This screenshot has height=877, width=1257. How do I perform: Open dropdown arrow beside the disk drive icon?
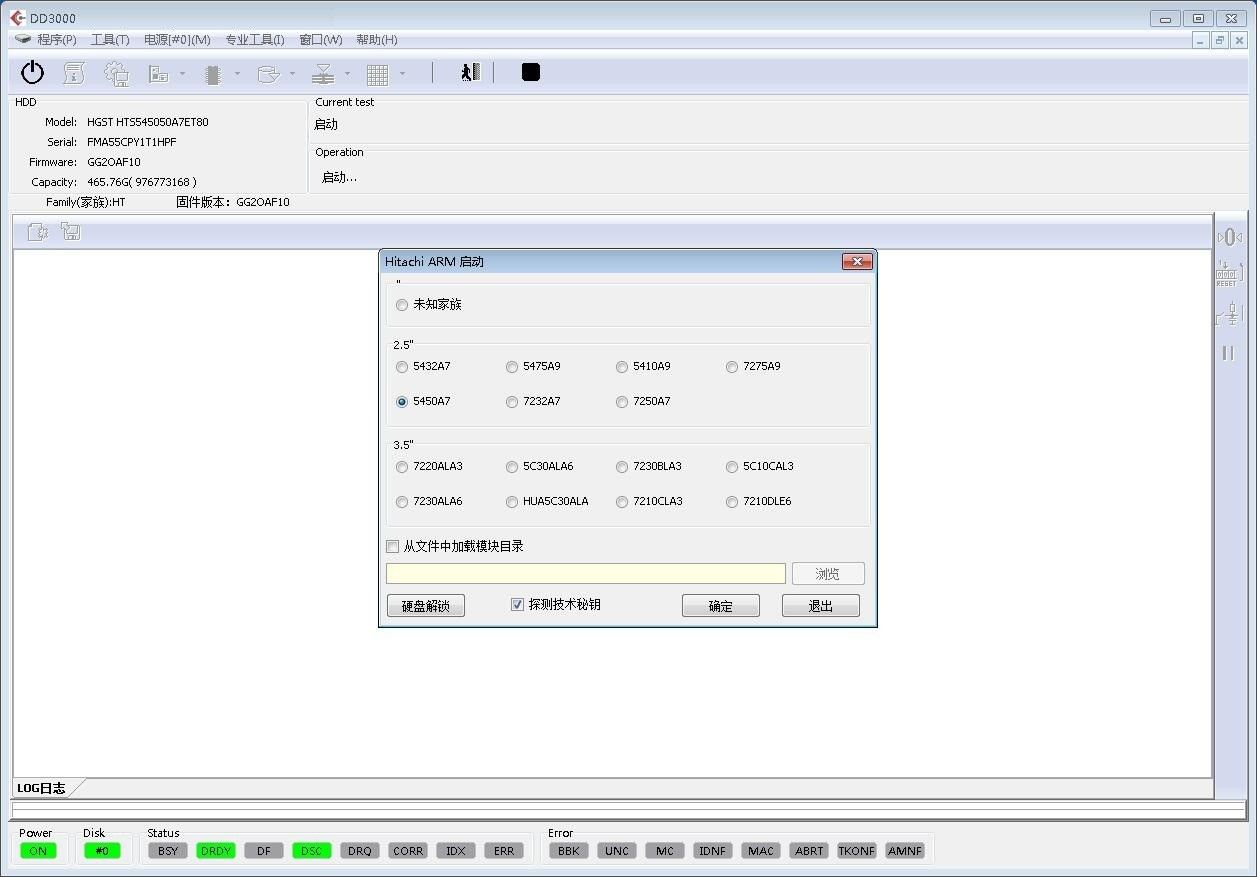click(x=292, y=73)
